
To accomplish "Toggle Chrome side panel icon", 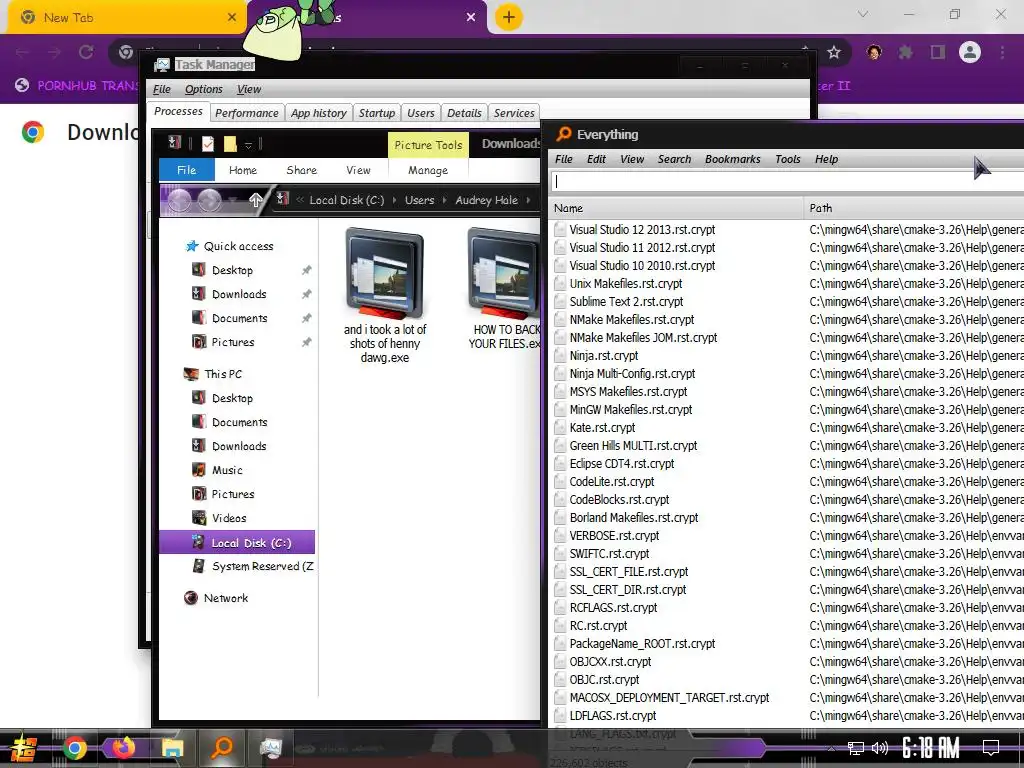I will [x=938, y=52].
